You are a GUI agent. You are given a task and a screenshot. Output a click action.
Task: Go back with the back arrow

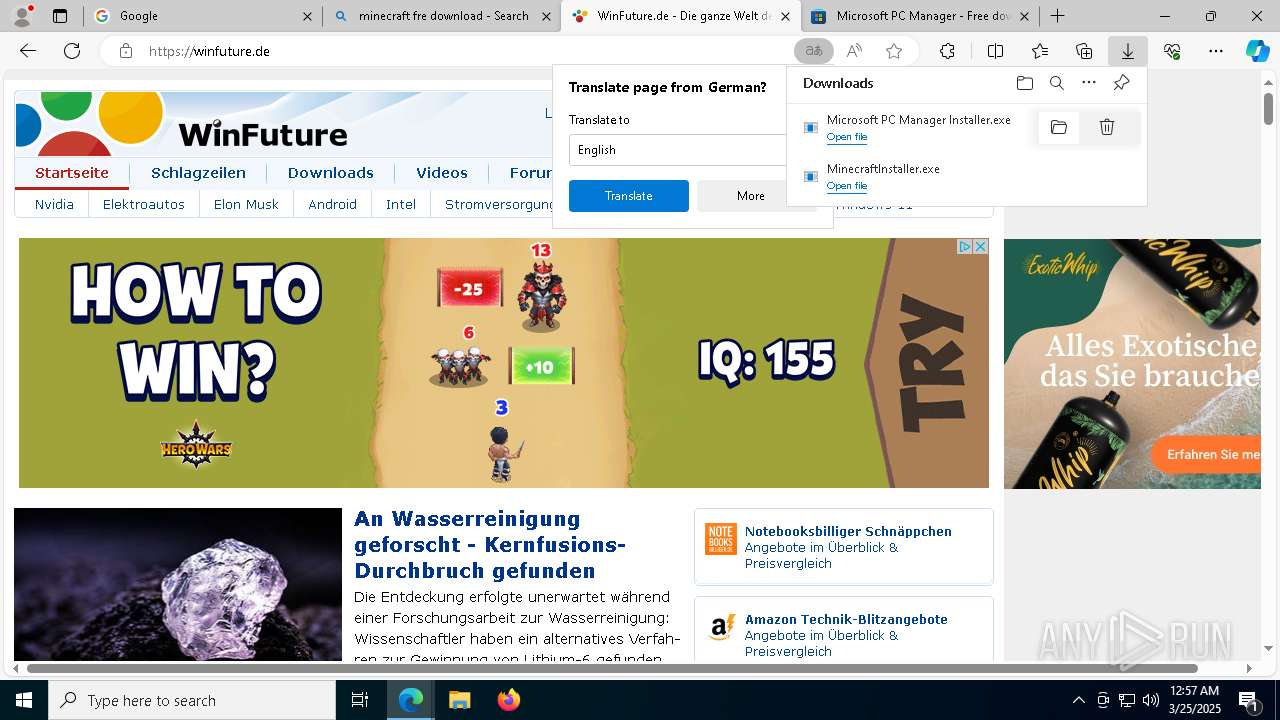(x=28, y=51)
